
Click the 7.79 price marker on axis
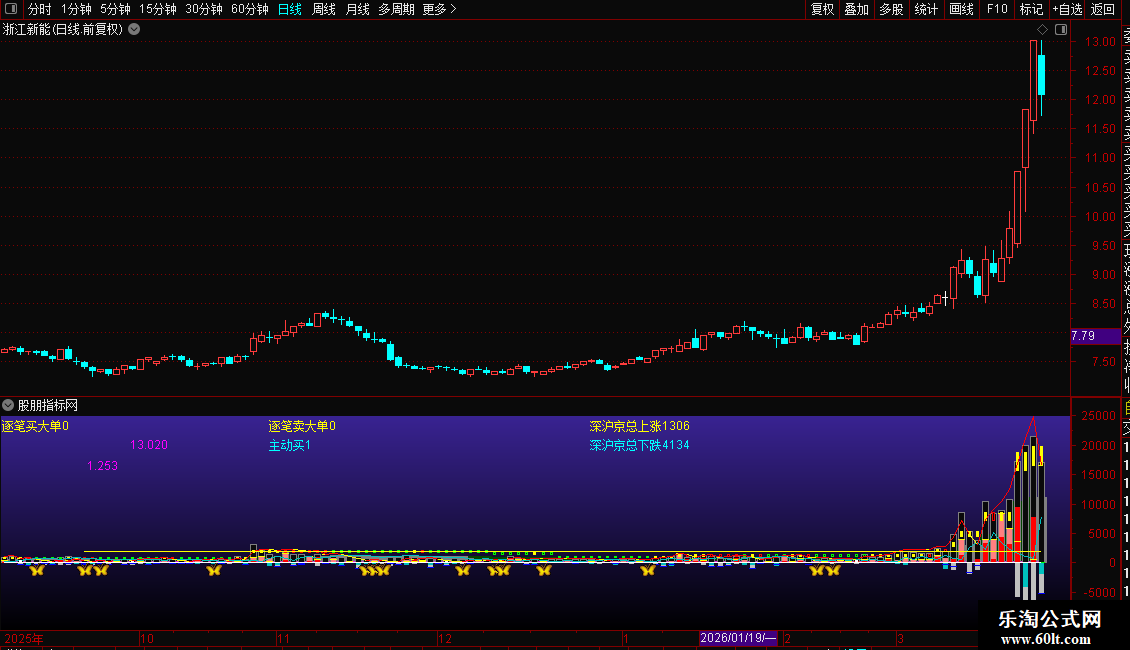click(x=1095, y=336)
